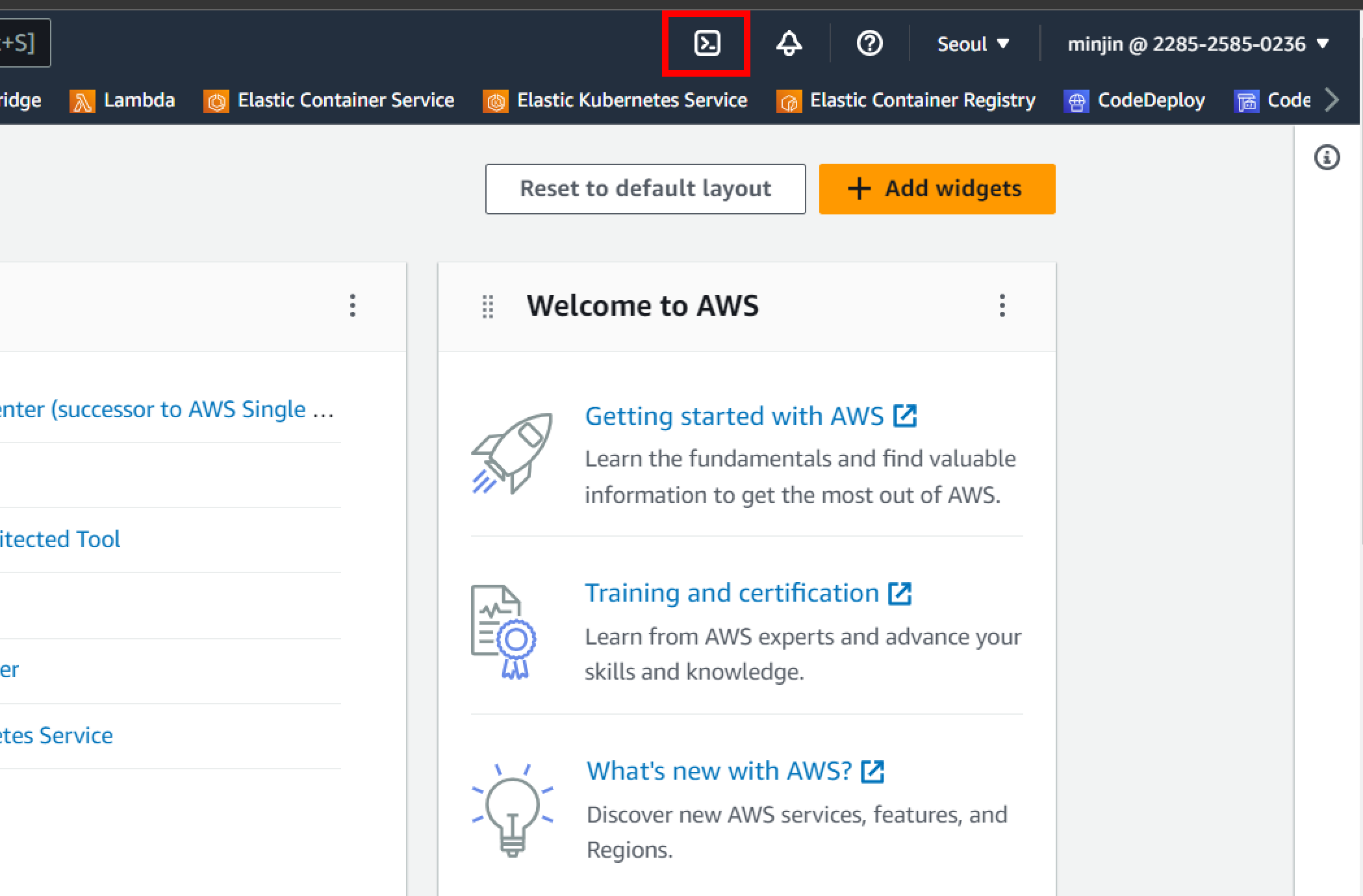This screenshot has height=896, width=1363.
Task: Open the Seoul region dropdown
Action: point(973,44)
